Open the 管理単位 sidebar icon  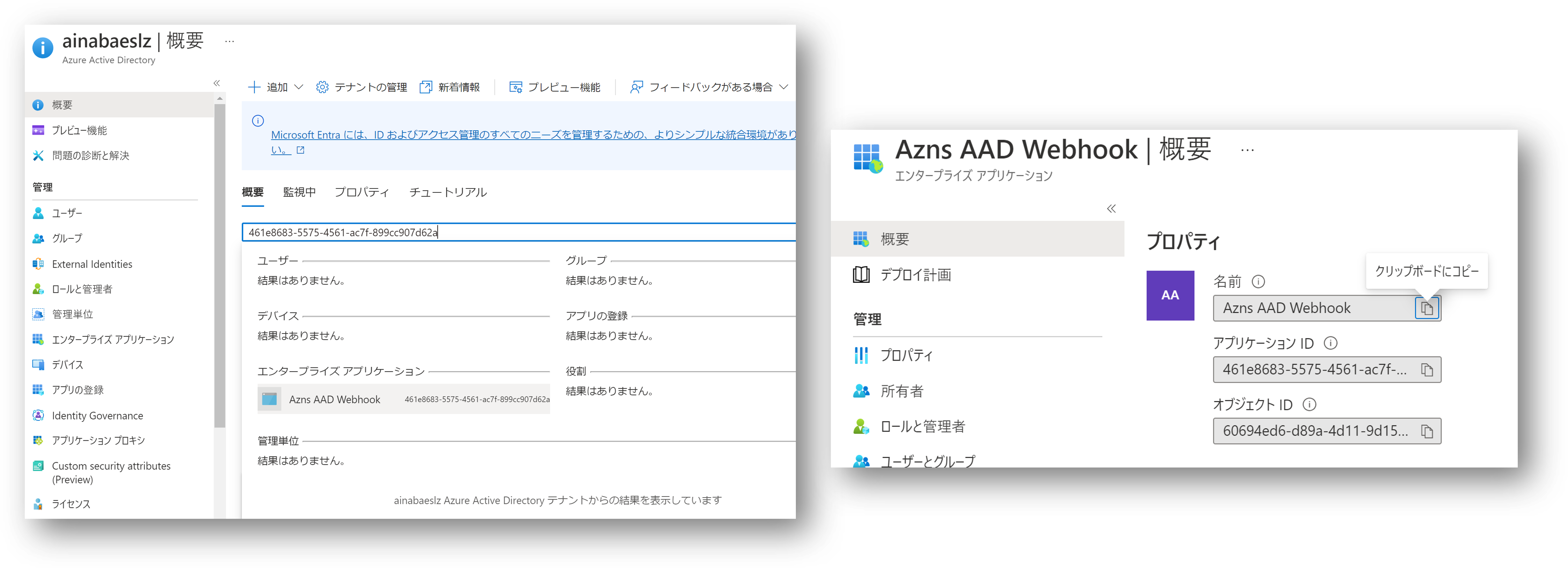click(38, 315)
